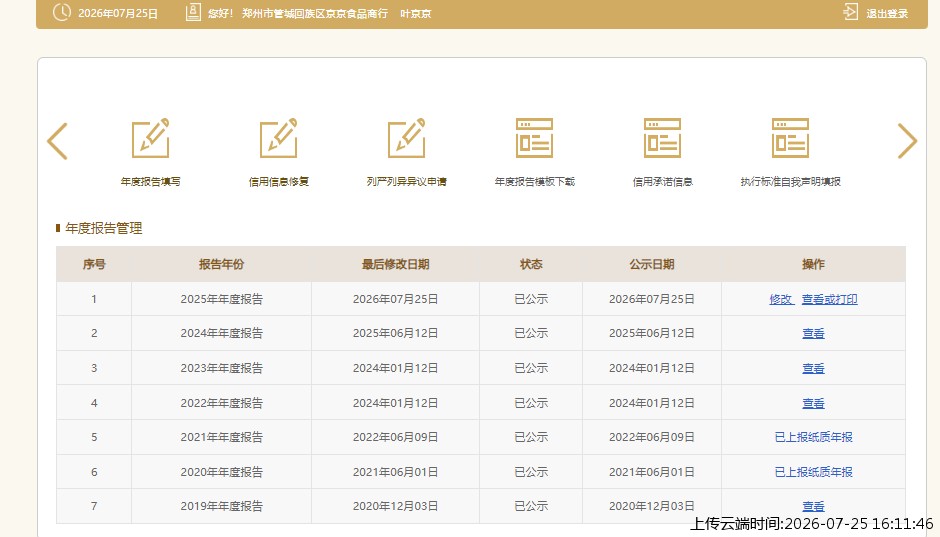The width and height of the screenshot is (940, 537).
Task: Click 查看或打印 for 2025年年度报告
Action: [x=830, y=299]
